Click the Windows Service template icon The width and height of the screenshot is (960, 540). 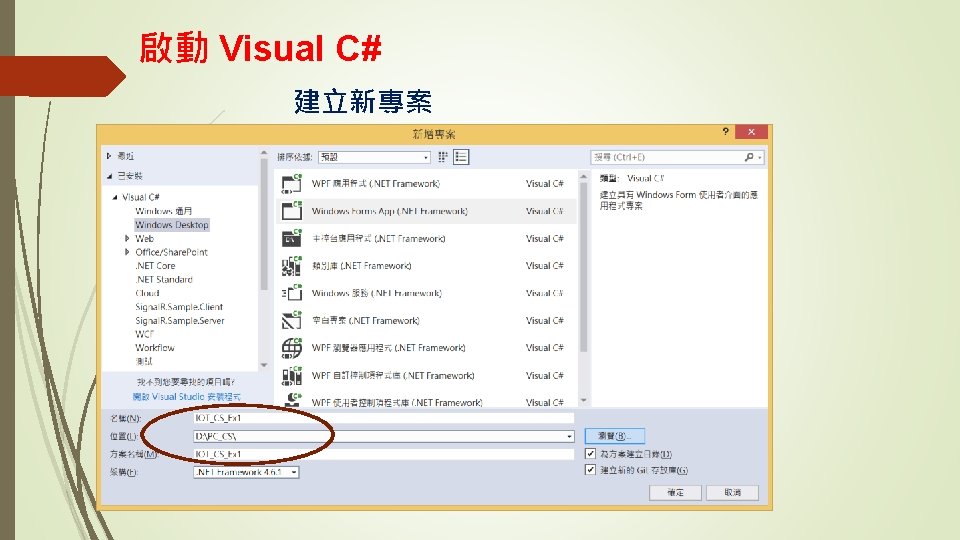[x=292, y=293]
